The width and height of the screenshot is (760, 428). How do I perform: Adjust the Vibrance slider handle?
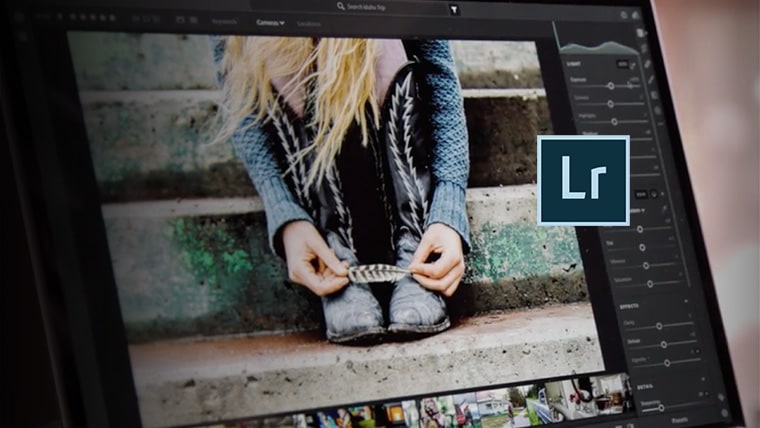[646, 266]
